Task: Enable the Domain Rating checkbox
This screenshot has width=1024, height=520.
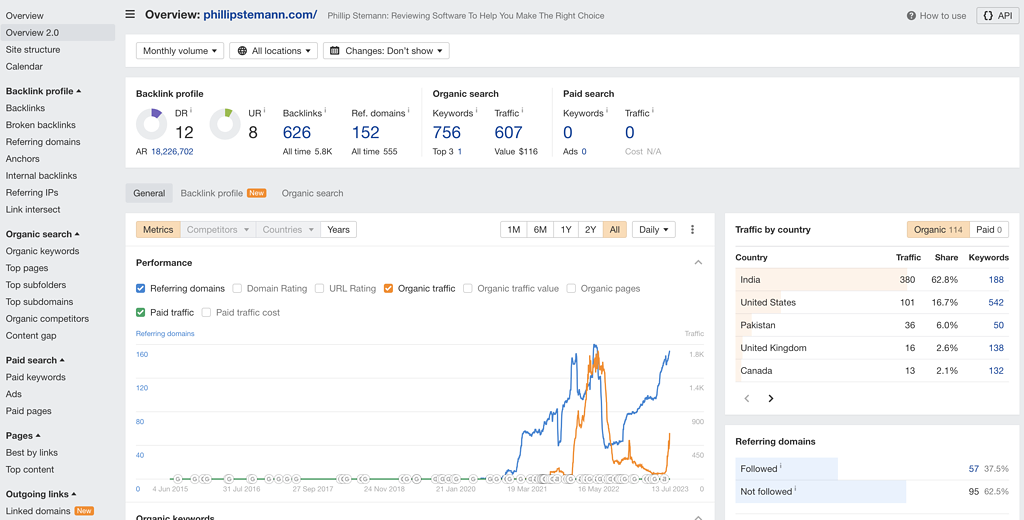Action: click(x=237, y=288)
